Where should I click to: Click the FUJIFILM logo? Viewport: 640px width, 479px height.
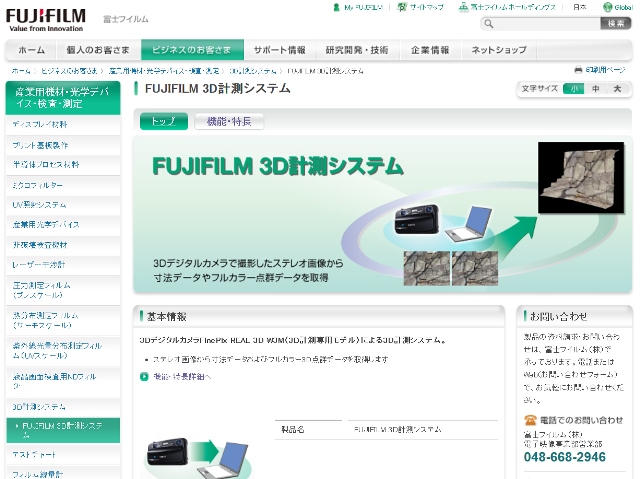pyautogui.click(x=46, y=20)
